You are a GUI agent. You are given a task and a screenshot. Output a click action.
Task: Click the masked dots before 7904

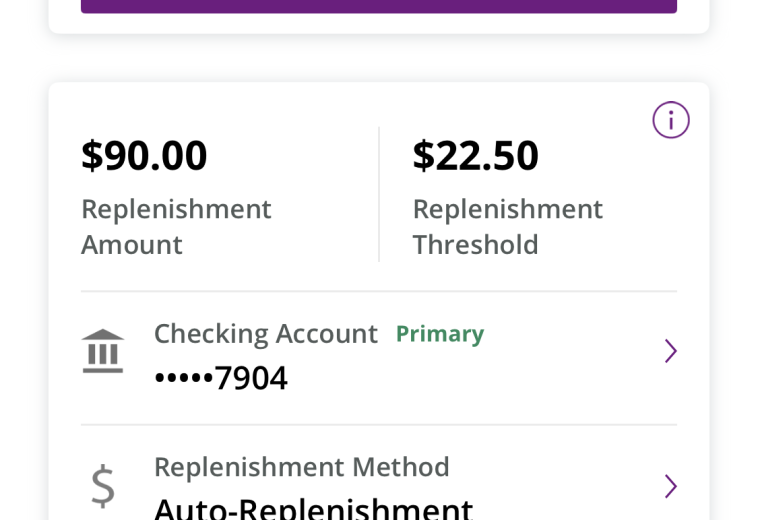coord(183,377)
